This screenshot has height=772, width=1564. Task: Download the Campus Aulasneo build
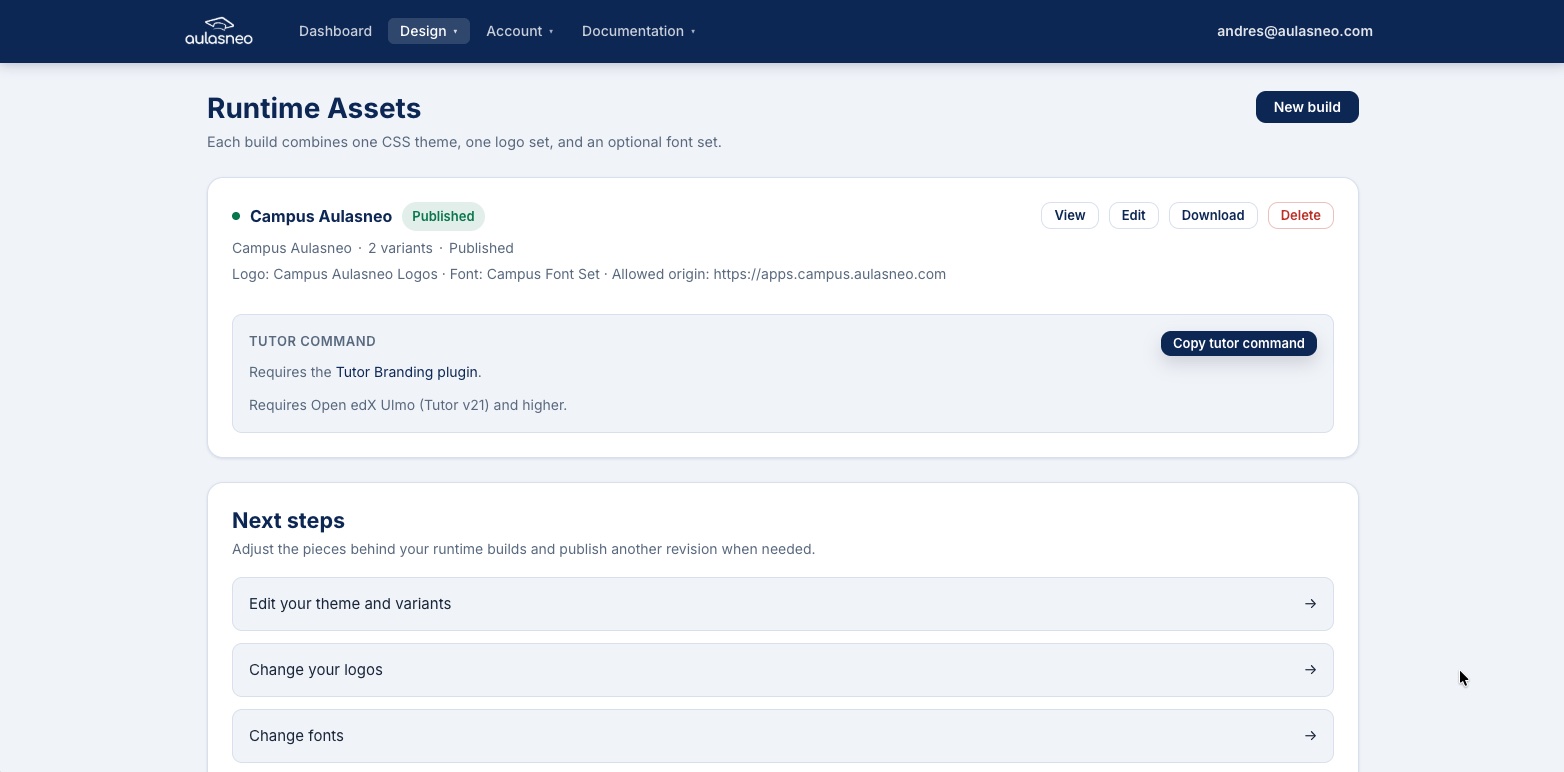coord(1212,216)
